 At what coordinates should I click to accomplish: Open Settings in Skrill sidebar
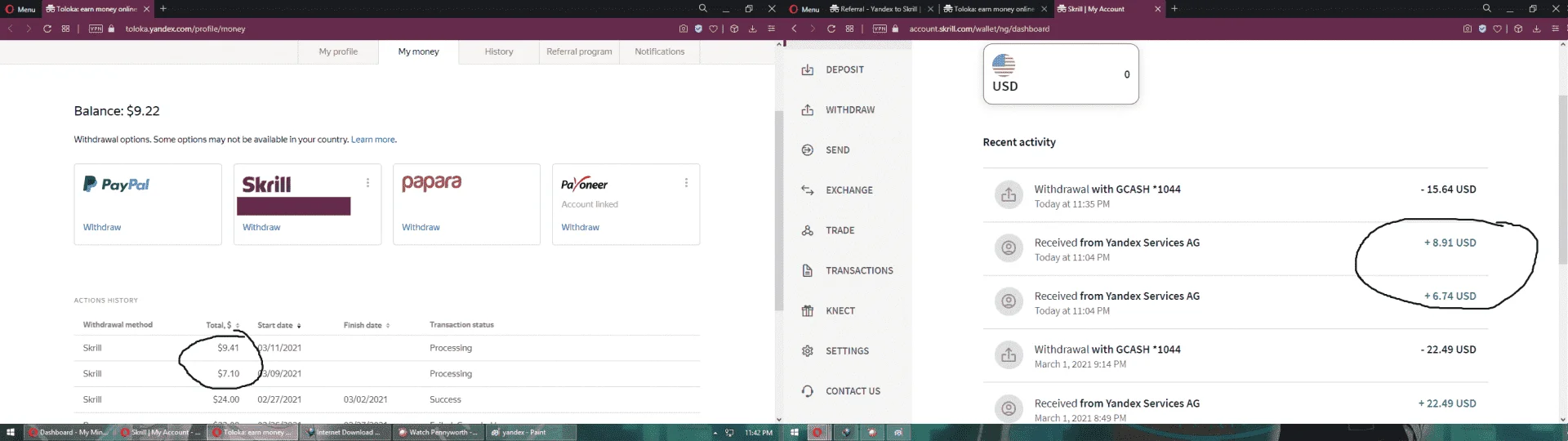(x=847, y=351)
